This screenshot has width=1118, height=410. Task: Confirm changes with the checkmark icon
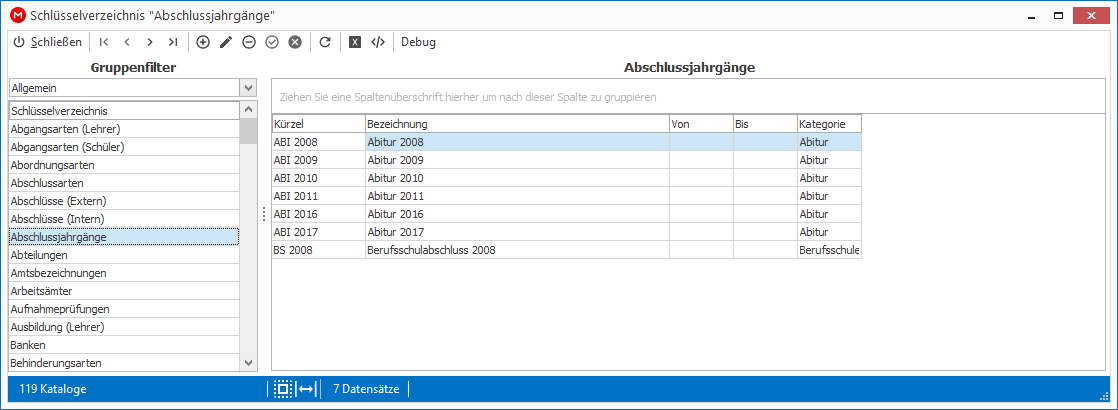pyautogui.click(x=272, y=42)
